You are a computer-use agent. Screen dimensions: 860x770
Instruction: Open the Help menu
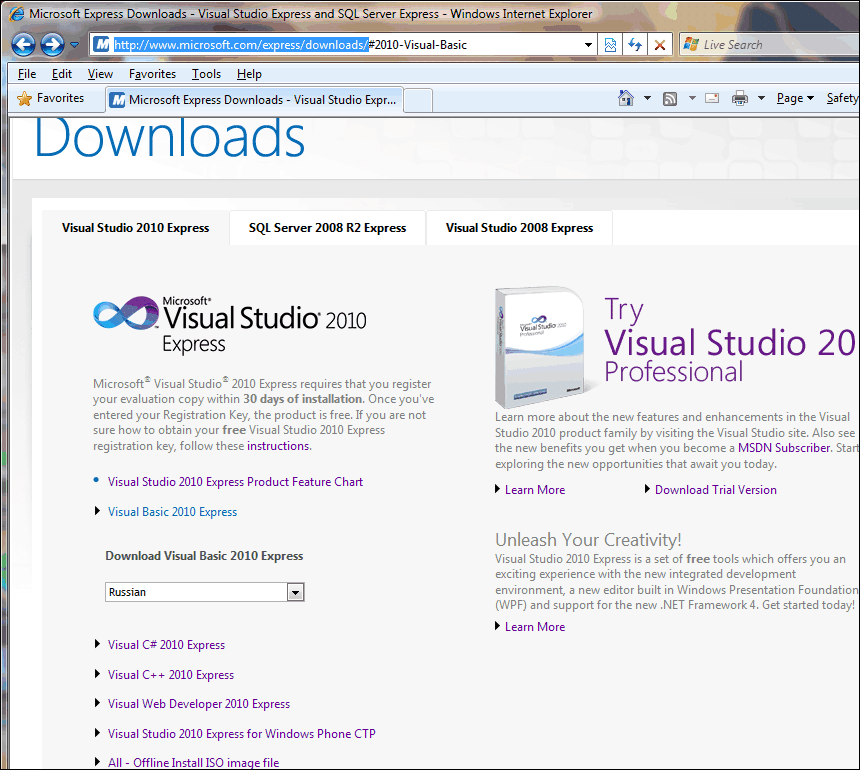(249, 74)
